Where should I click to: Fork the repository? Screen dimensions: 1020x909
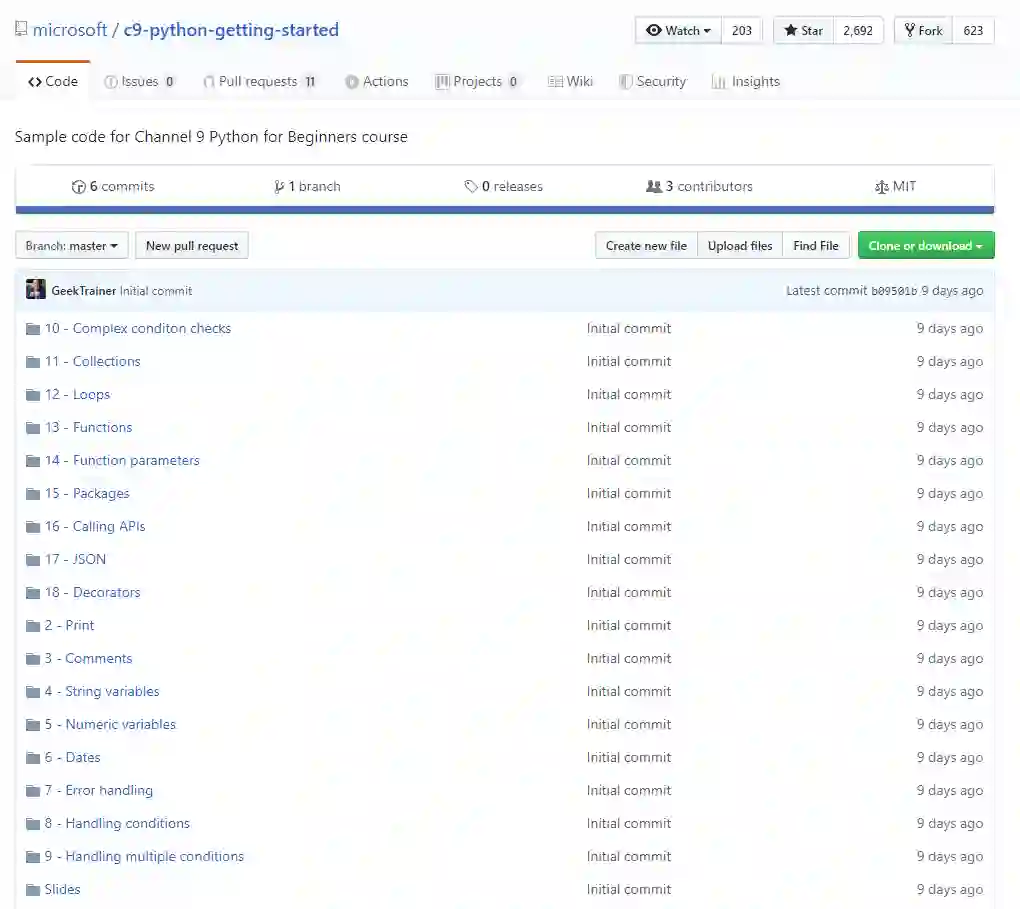(x=924, y=31)
